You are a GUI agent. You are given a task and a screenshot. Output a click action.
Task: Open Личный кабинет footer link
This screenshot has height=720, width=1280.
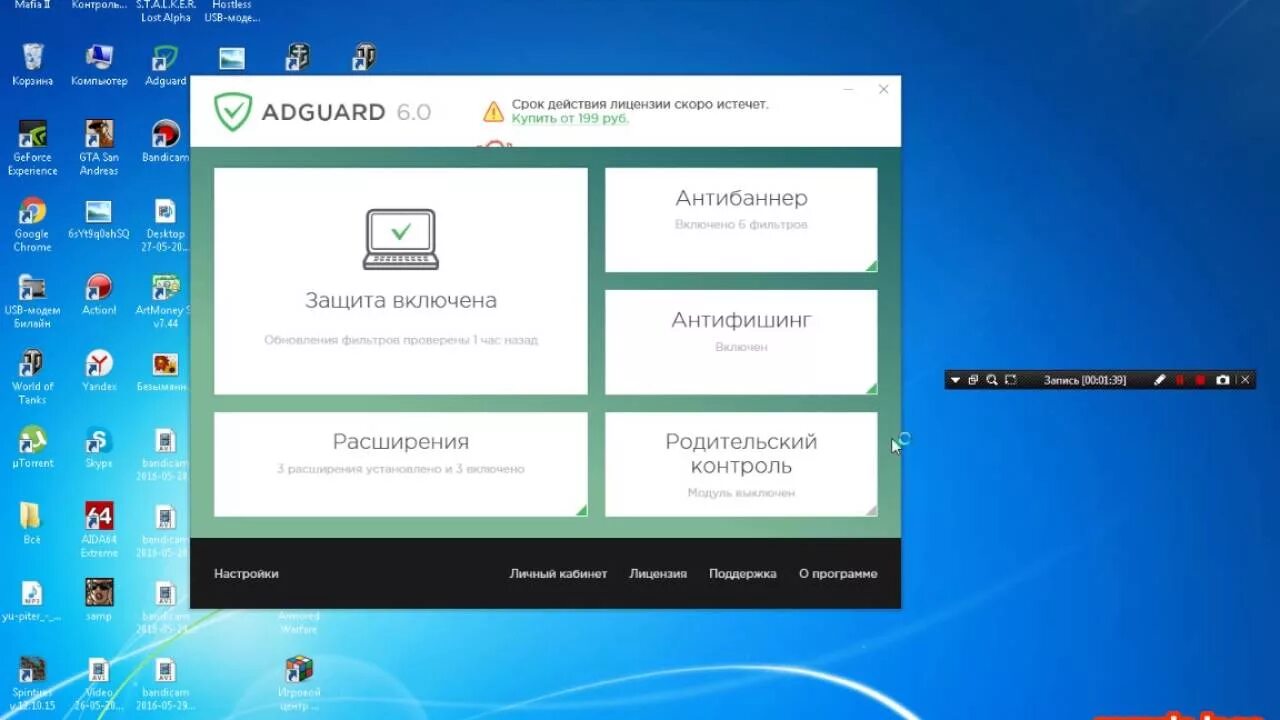coord(558,574)
